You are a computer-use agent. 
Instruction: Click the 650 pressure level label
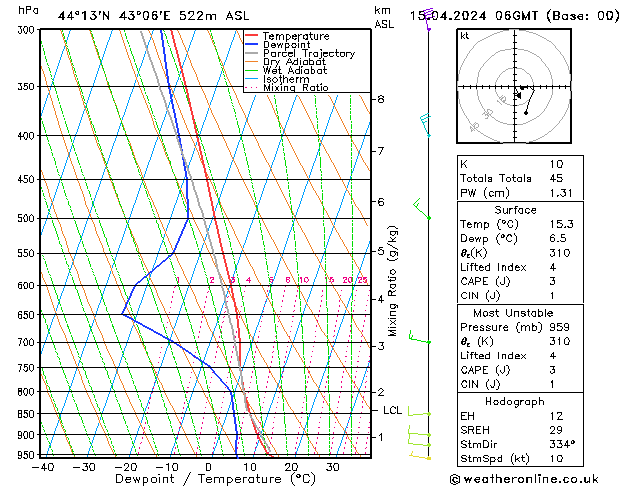28,315
